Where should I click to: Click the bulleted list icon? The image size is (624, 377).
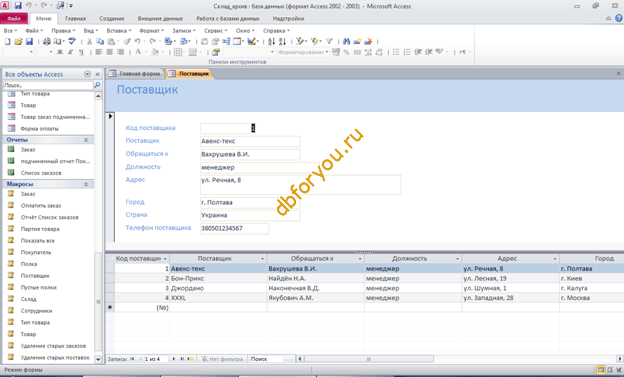(396, 52)
